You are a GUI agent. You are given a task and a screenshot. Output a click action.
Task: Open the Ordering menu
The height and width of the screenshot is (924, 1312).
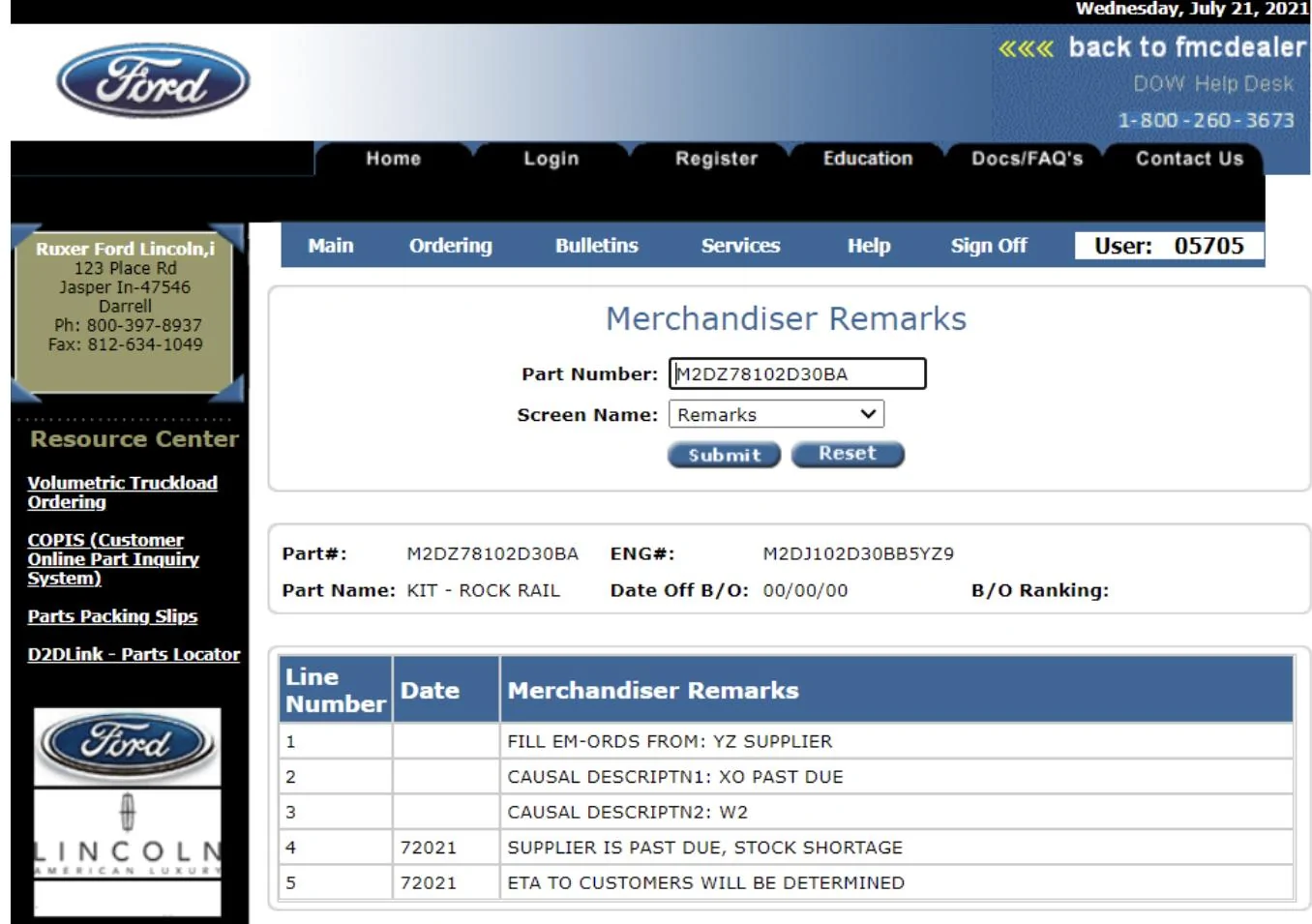(x=451, y=246)
